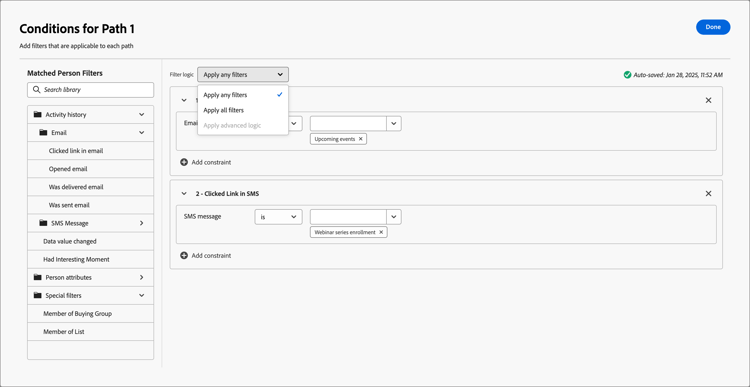Click the Done button

(x=713, y=27)
